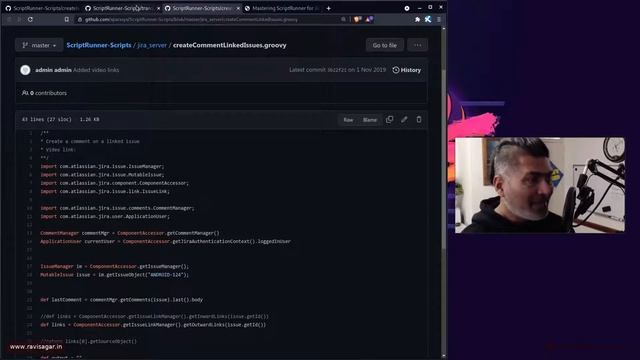640x360 pixels.
Task: Go forward in browser history
Action: click(x=19, y=20)
